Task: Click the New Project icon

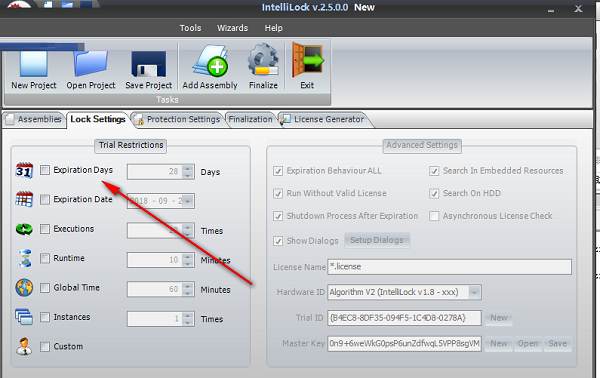Action: click(34, 64)
